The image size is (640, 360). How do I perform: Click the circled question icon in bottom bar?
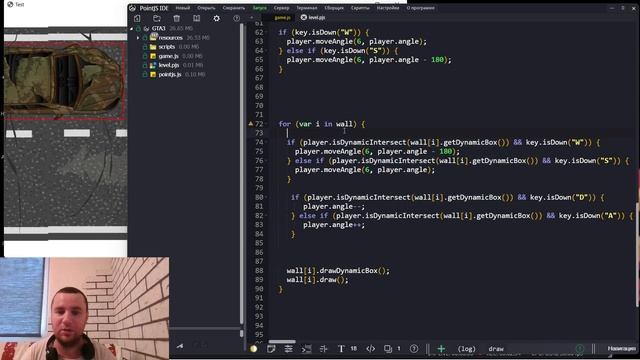click(x=414, y=349)
